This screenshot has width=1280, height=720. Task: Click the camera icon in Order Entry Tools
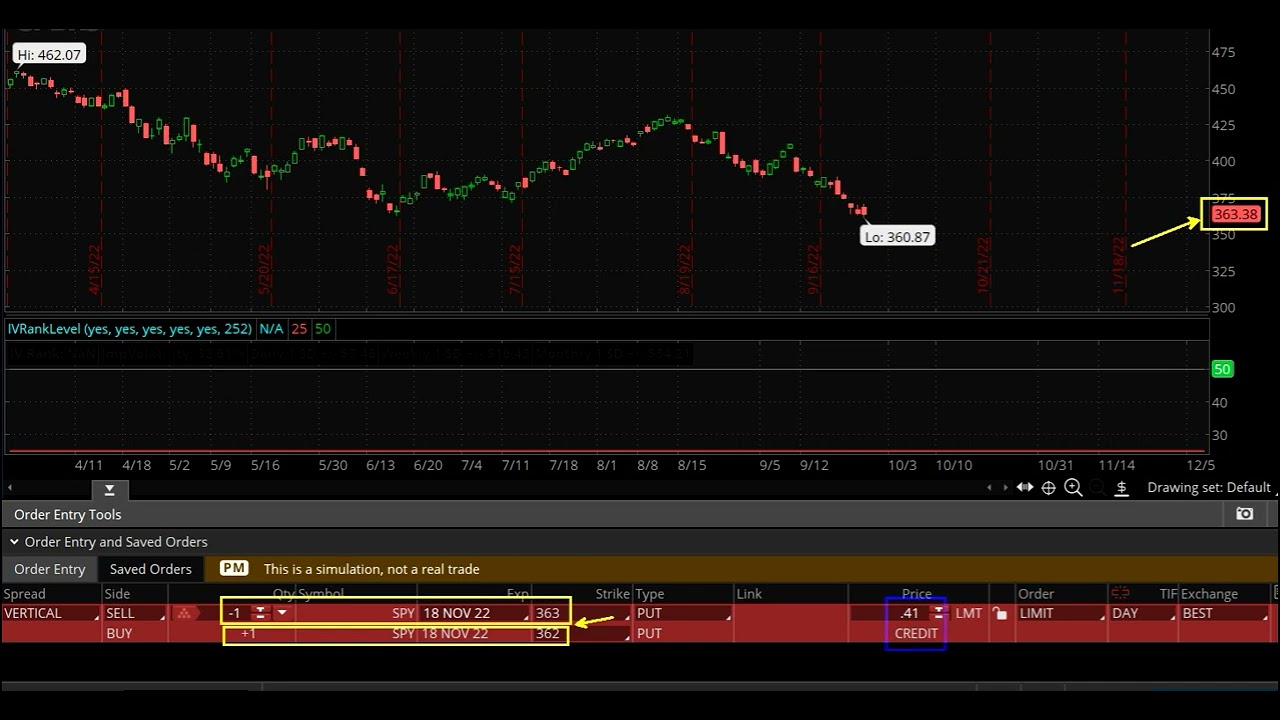pyautogui.click(x=1245, y=514)
